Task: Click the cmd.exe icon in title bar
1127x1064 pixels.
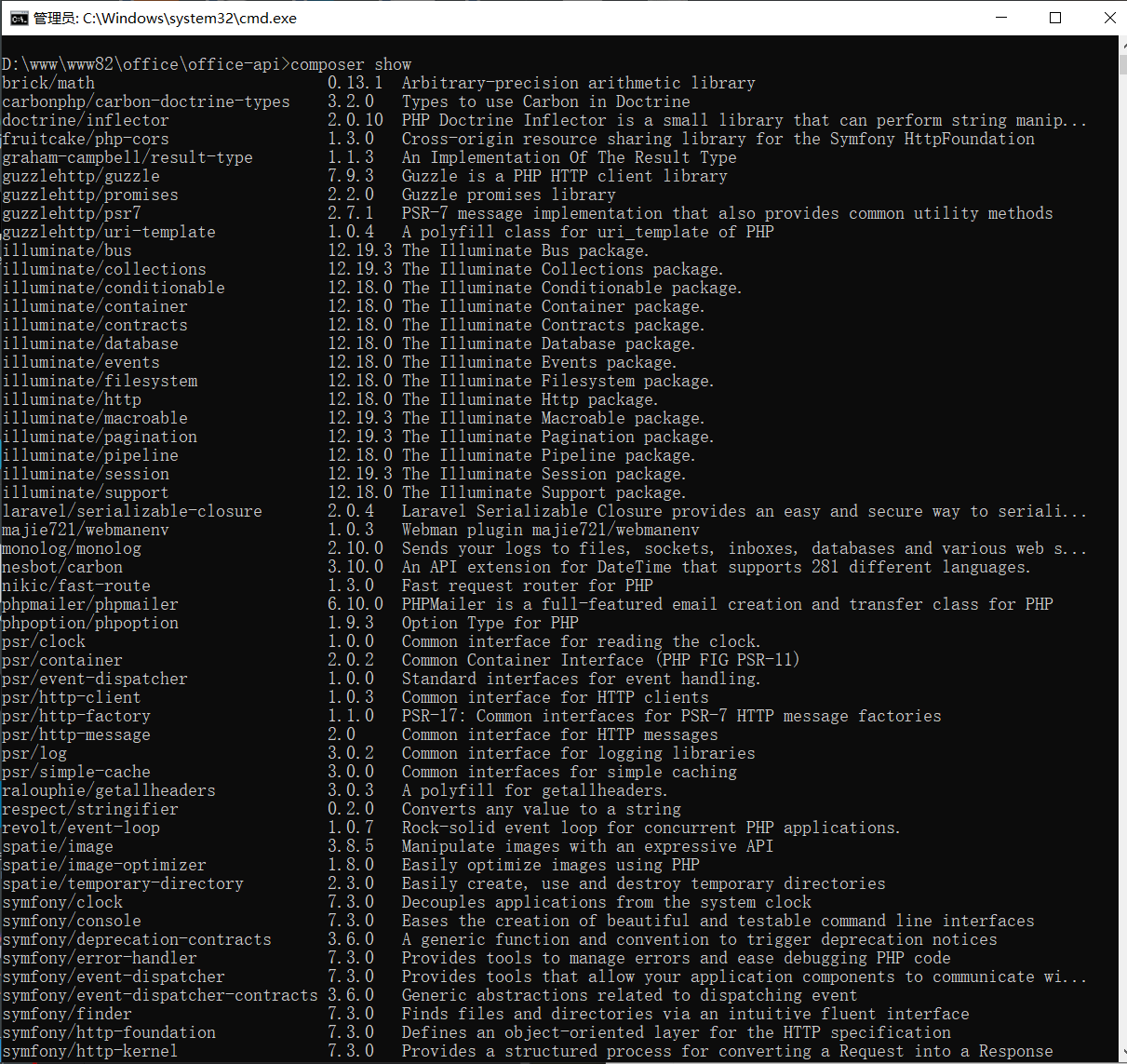Action: coord(19,18)
